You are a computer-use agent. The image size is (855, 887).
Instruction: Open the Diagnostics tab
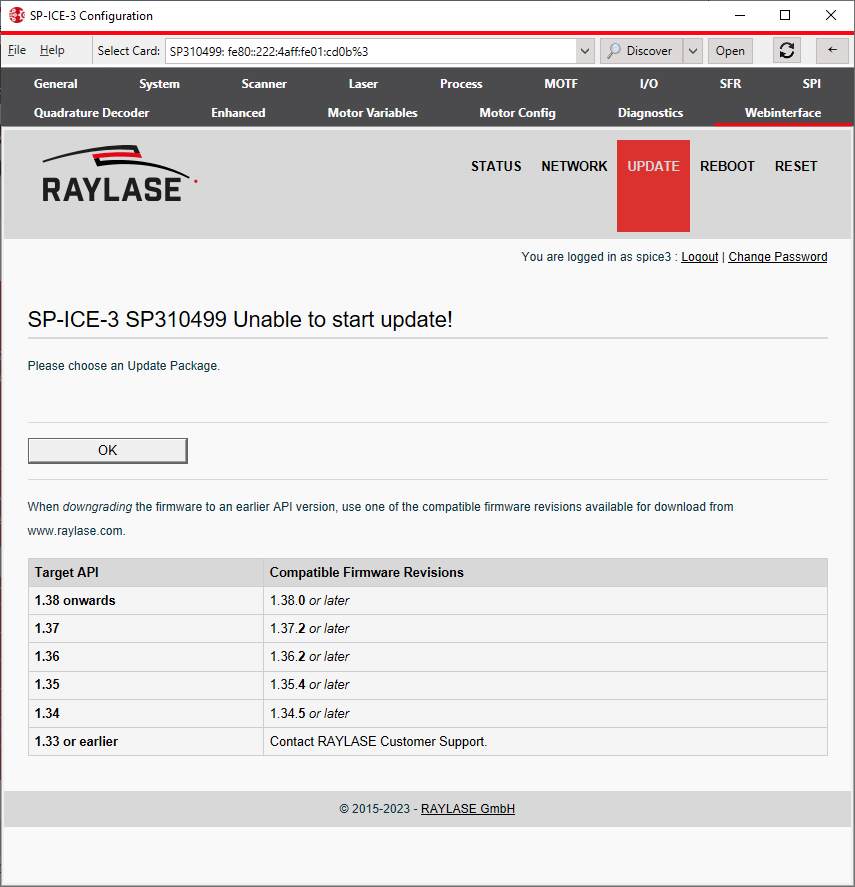650,113
